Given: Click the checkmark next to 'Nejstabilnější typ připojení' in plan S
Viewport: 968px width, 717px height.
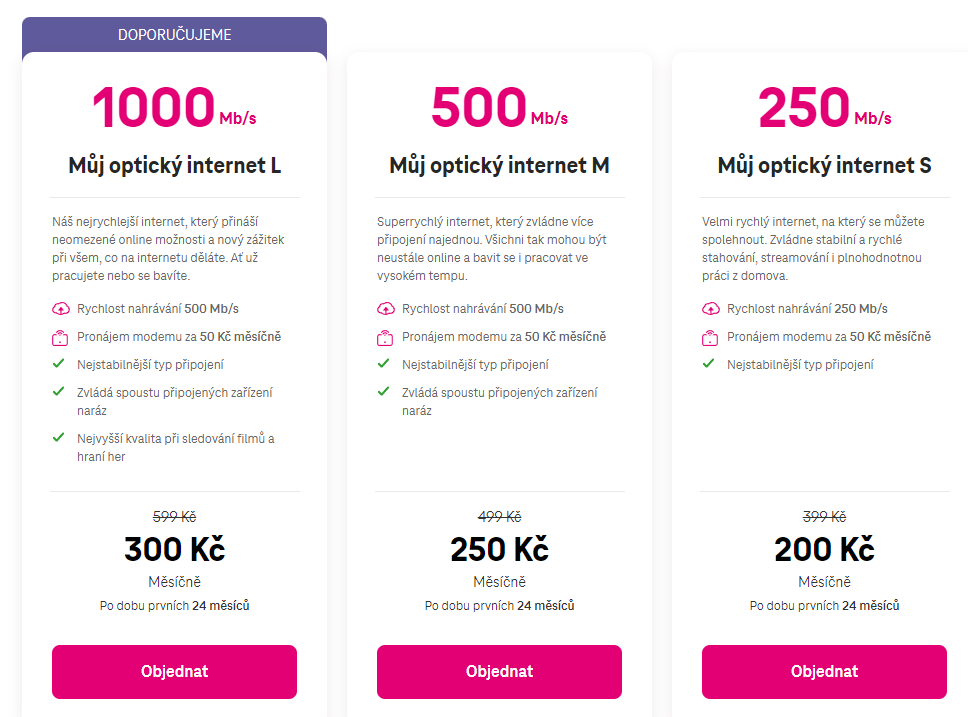Looking at the screenshot, I should tap(709, 363).
